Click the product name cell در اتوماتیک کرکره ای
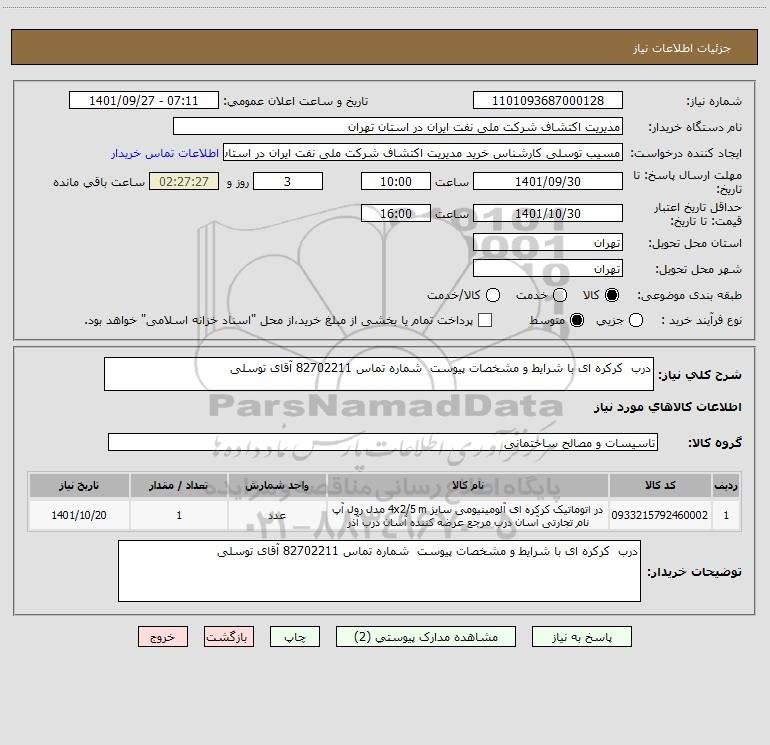Viewport: 770px width, 745px height. pos(468,515)
